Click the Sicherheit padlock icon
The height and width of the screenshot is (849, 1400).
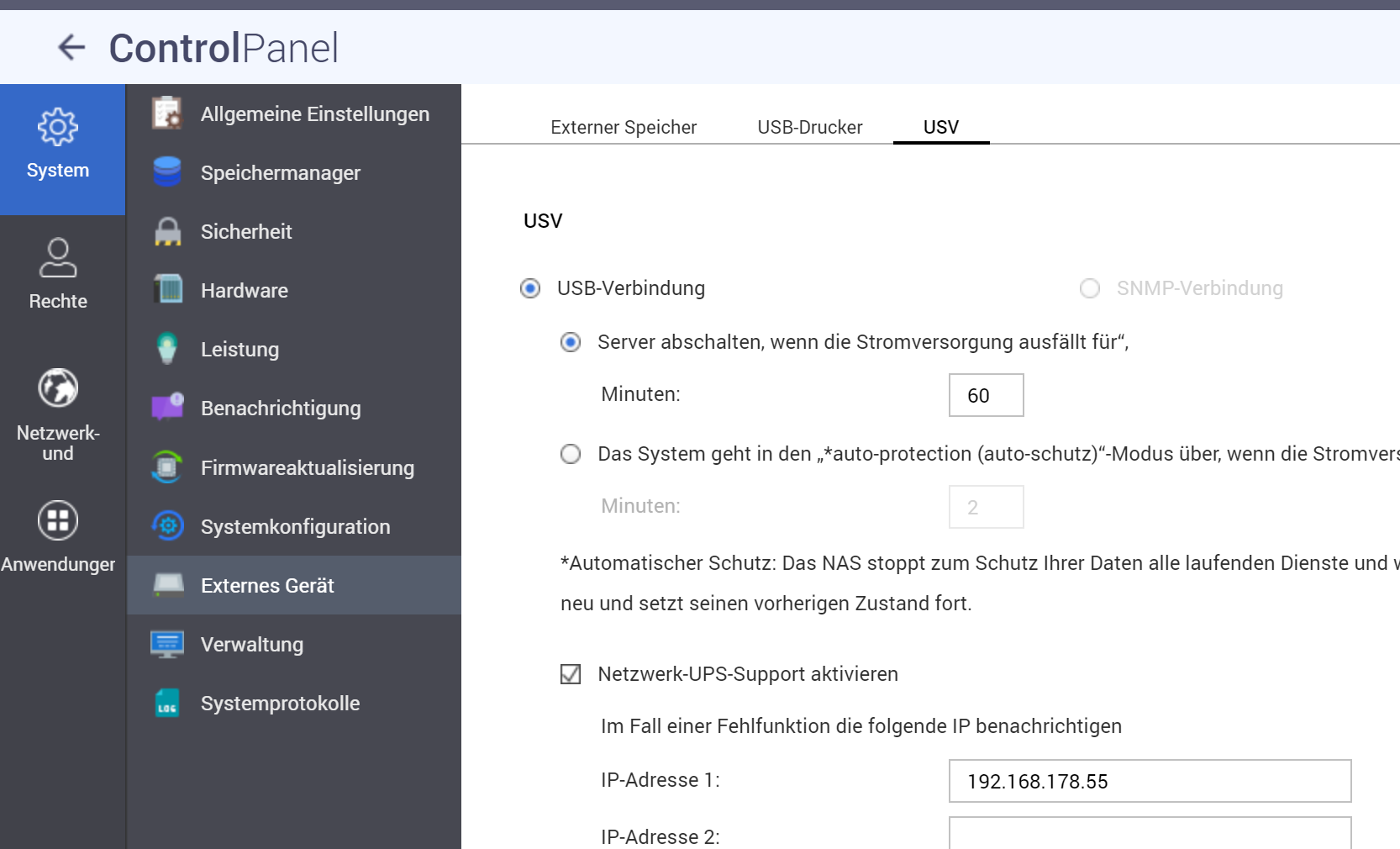click(x=167, y=231)
